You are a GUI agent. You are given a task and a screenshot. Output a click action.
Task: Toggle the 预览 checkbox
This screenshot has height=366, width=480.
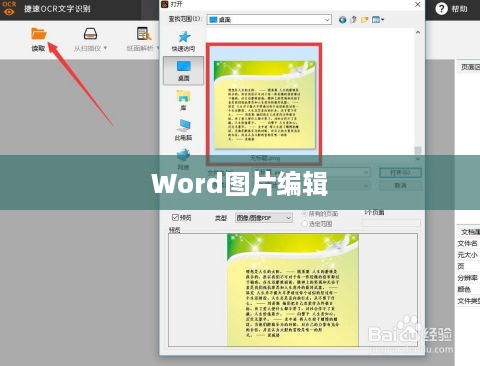point(175,217)
